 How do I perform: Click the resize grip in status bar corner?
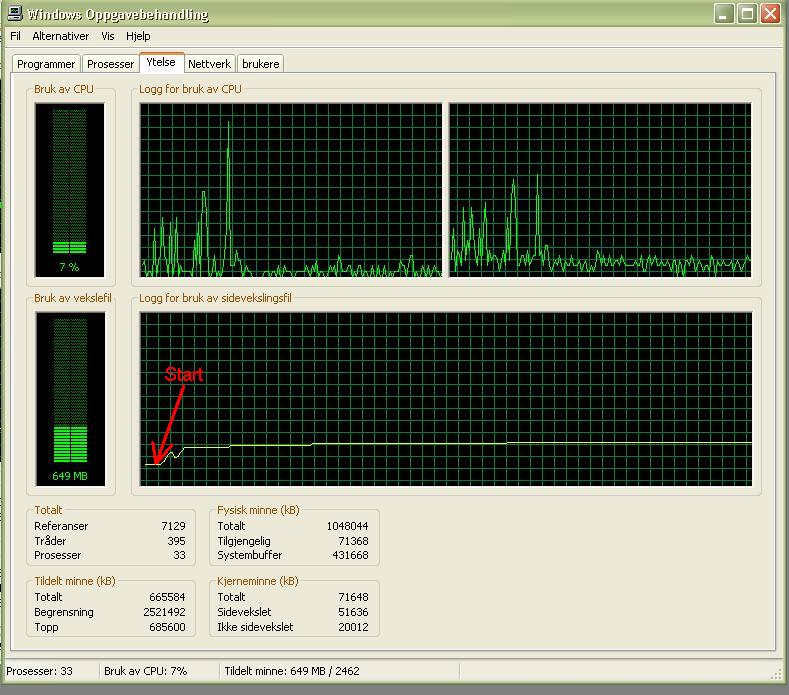[x=777, y=674]
